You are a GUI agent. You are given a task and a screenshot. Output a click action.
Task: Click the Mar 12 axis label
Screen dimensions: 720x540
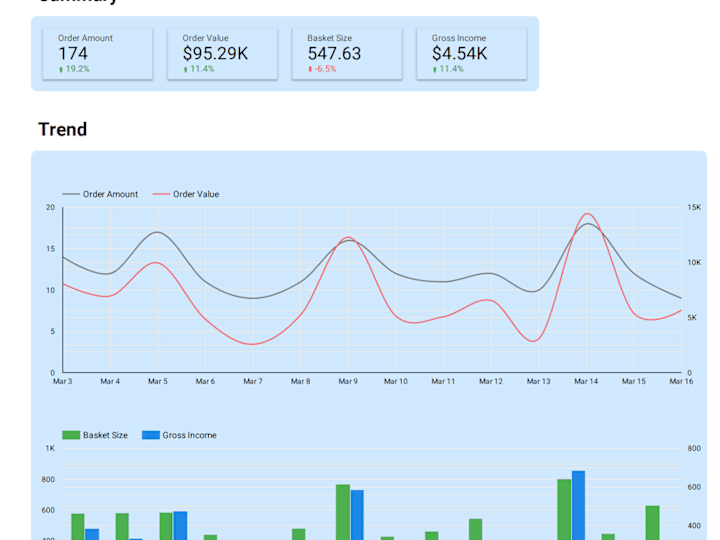tap(491, 381)
